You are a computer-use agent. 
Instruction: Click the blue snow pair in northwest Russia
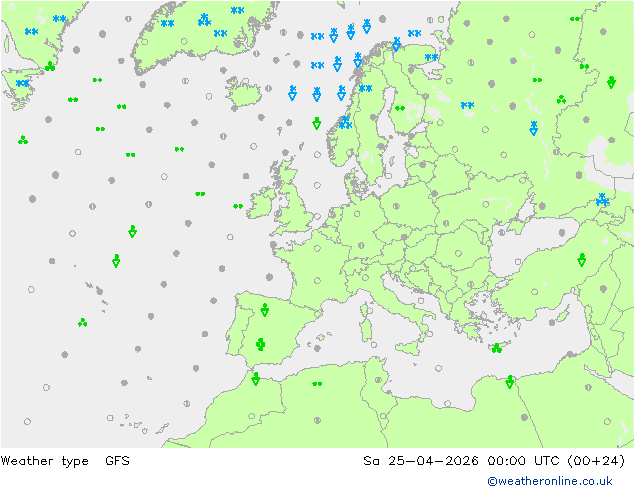click(467, 106)
